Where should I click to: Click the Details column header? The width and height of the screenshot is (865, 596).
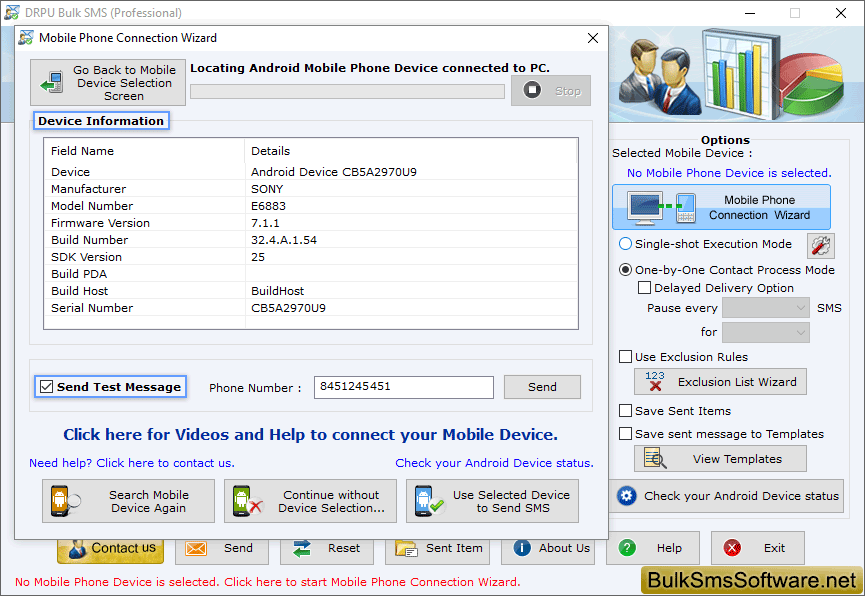(411, 151)
